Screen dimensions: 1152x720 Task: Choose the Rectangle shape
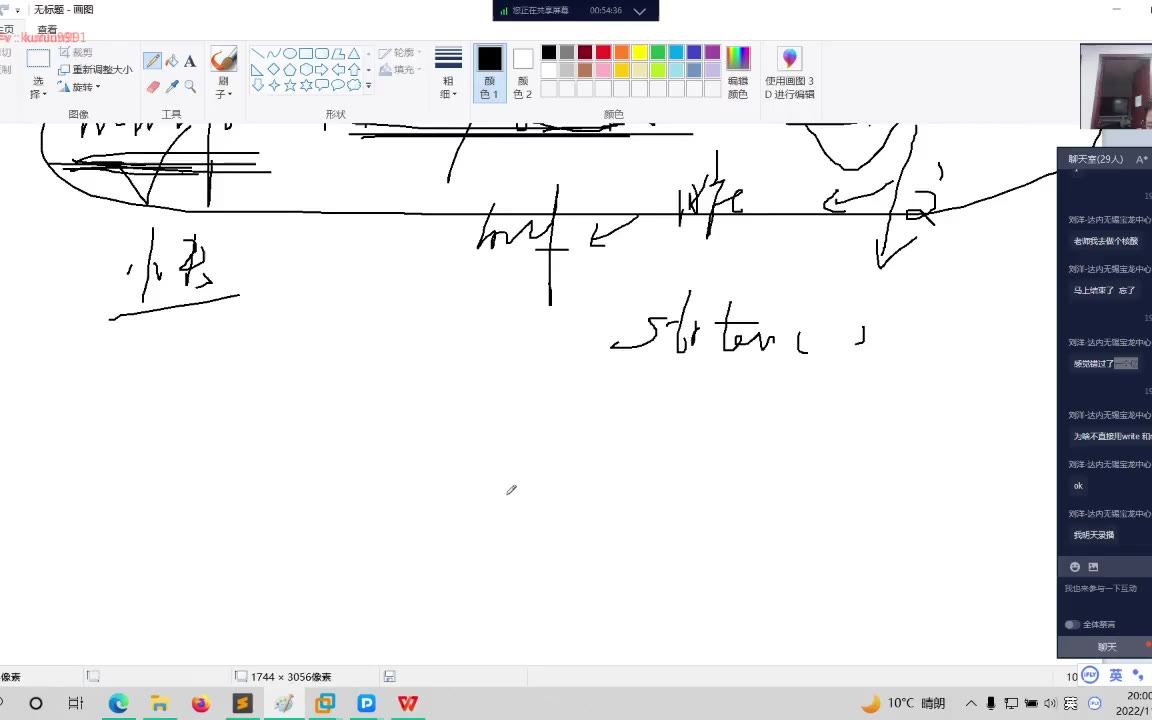click(x=306, y=54)
